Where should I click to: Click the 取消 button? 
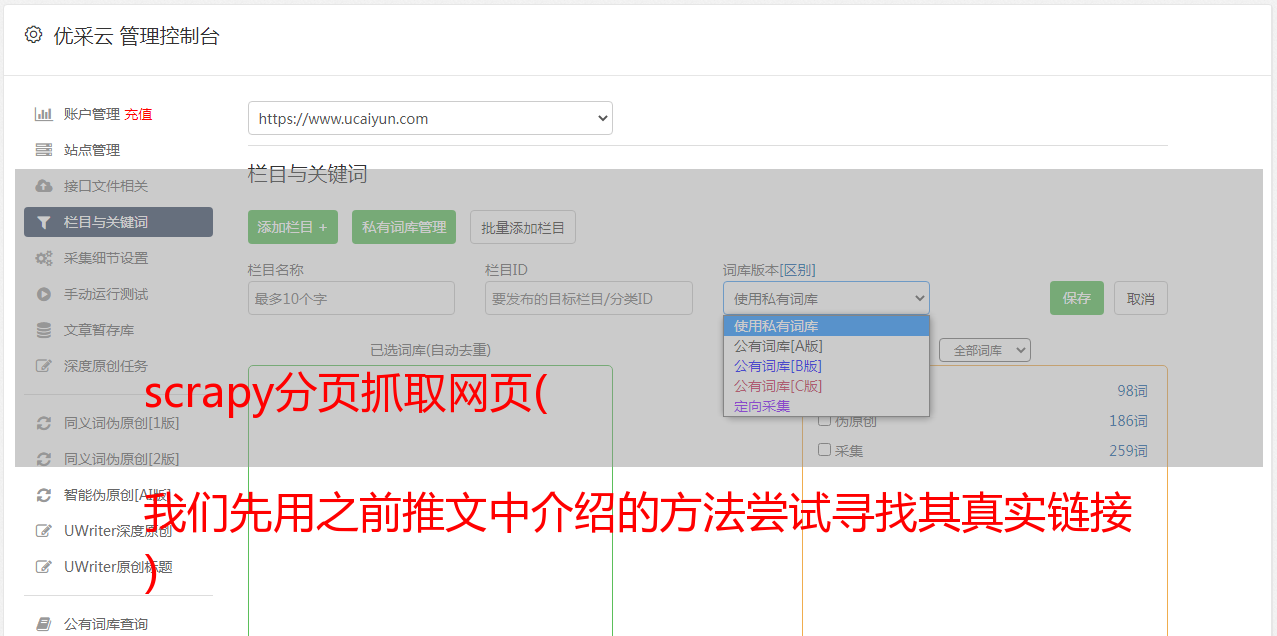click(x=1141, y=298)
